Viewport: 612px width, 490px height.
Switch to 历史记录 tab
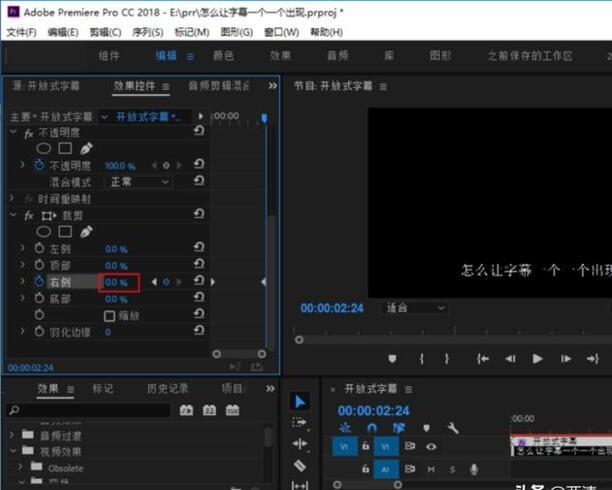pyautogui.click(x=168, y=388)
